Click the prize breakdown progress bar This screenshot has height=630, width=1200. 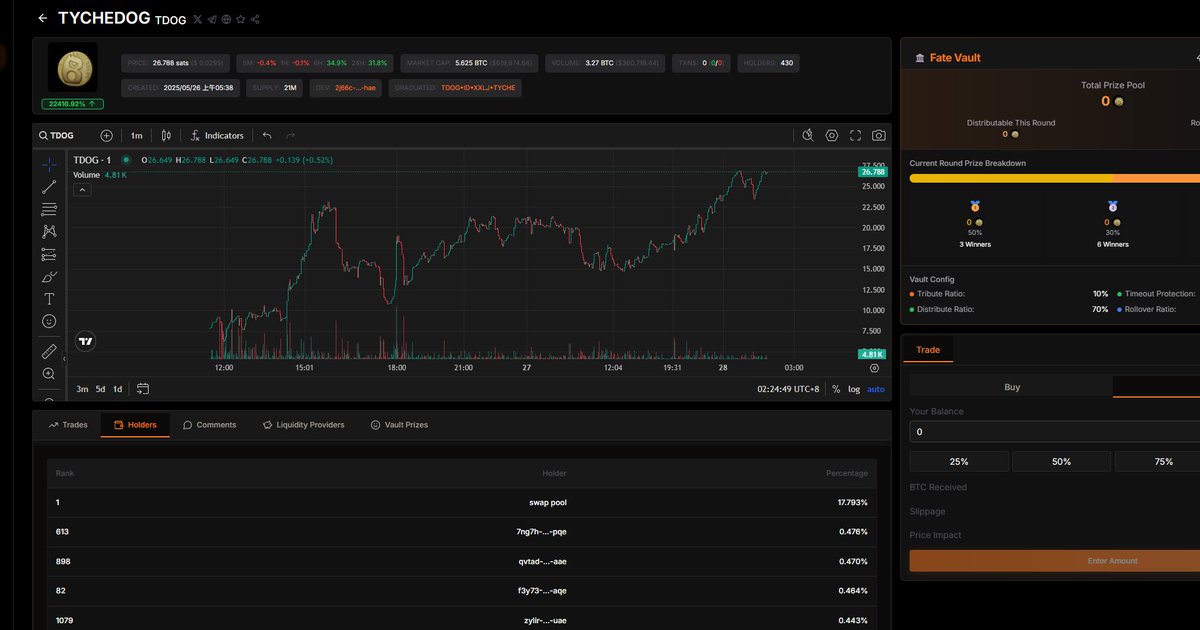1055,178
